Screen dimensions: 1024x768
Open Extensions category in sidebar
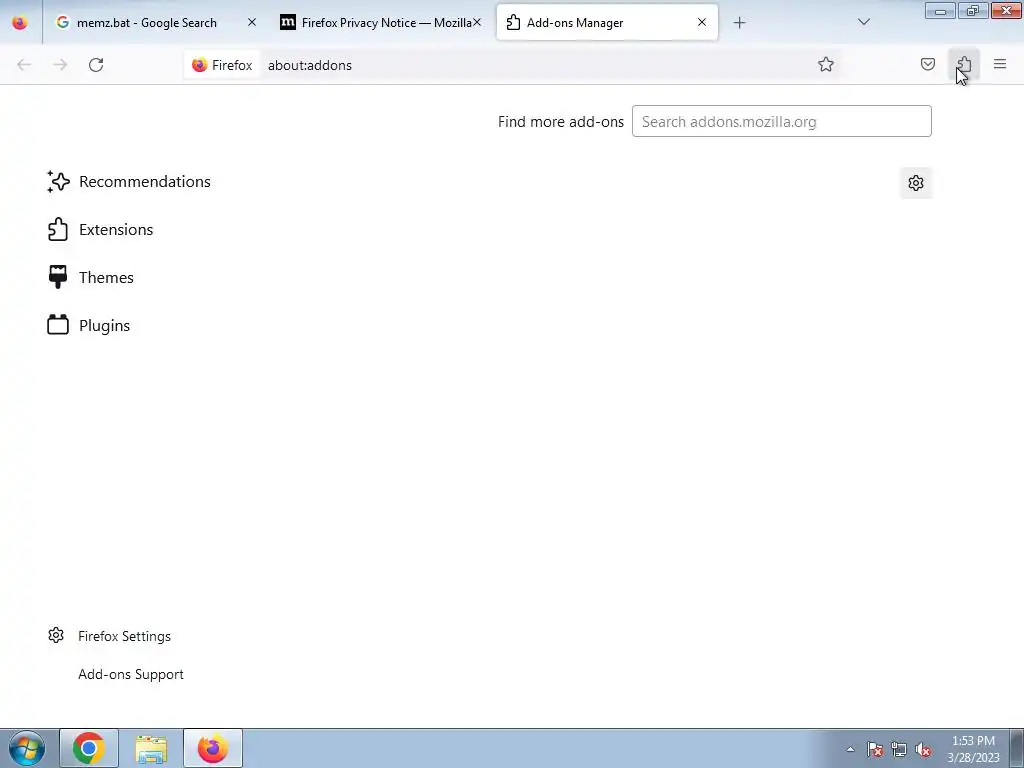(x=100, y=230)
